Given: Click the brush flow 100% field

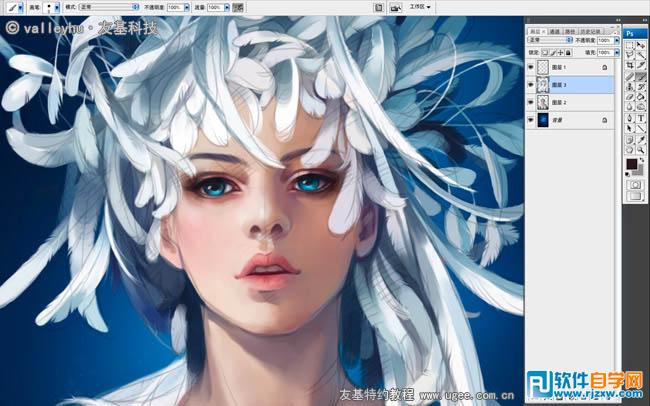Looking at the screenshot, I should pos(216,7).
